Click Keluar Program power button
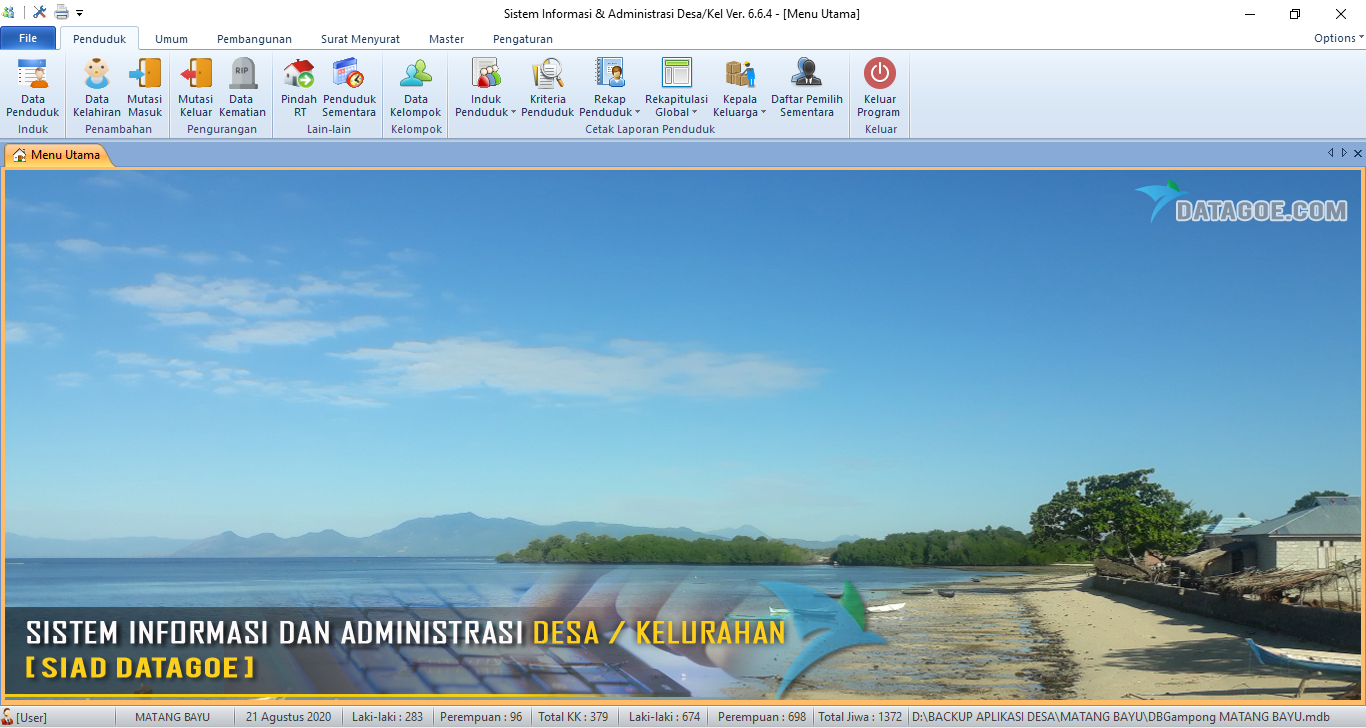 [879, 75]
